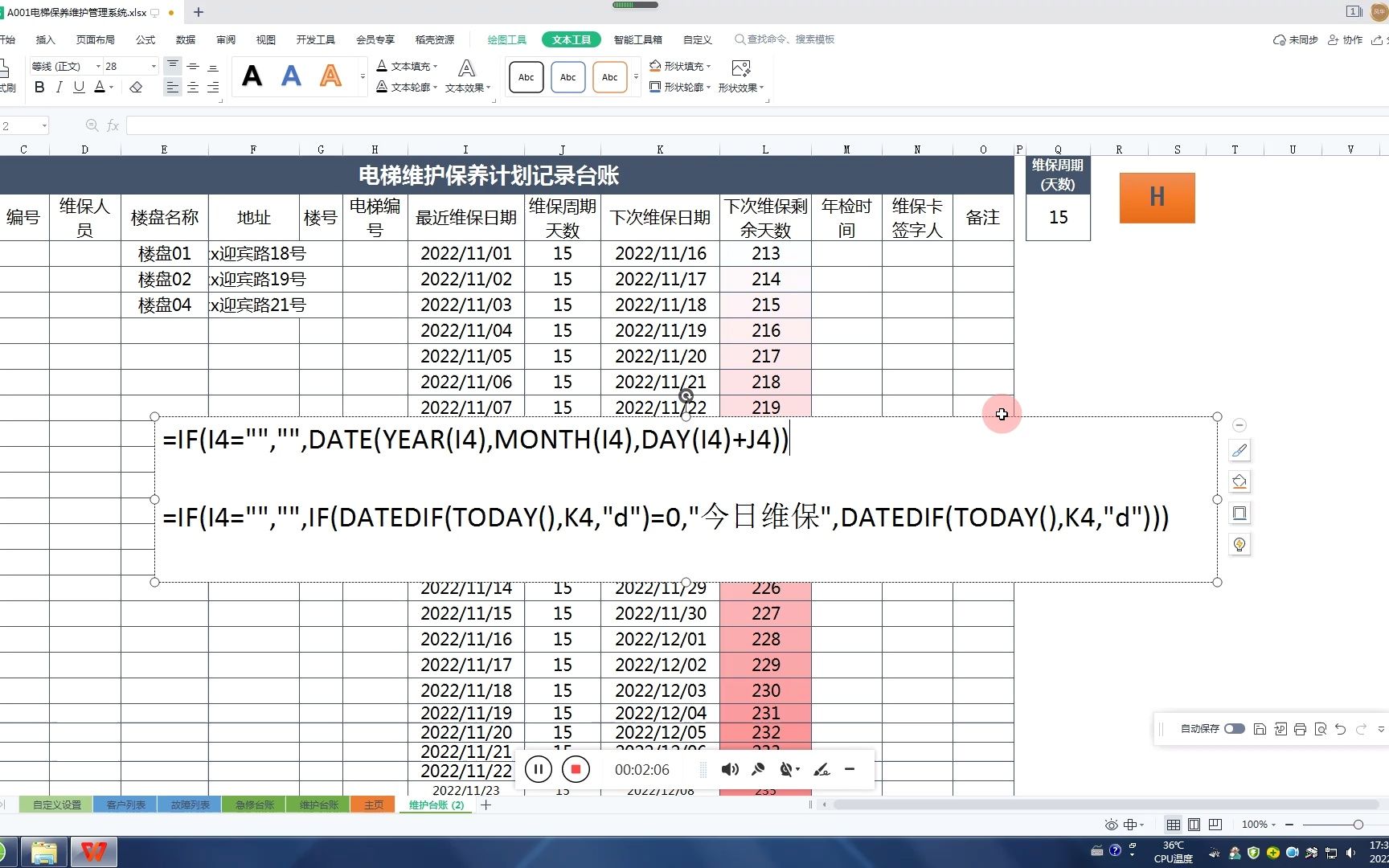Switch to page break preview view

[1215, 825]
